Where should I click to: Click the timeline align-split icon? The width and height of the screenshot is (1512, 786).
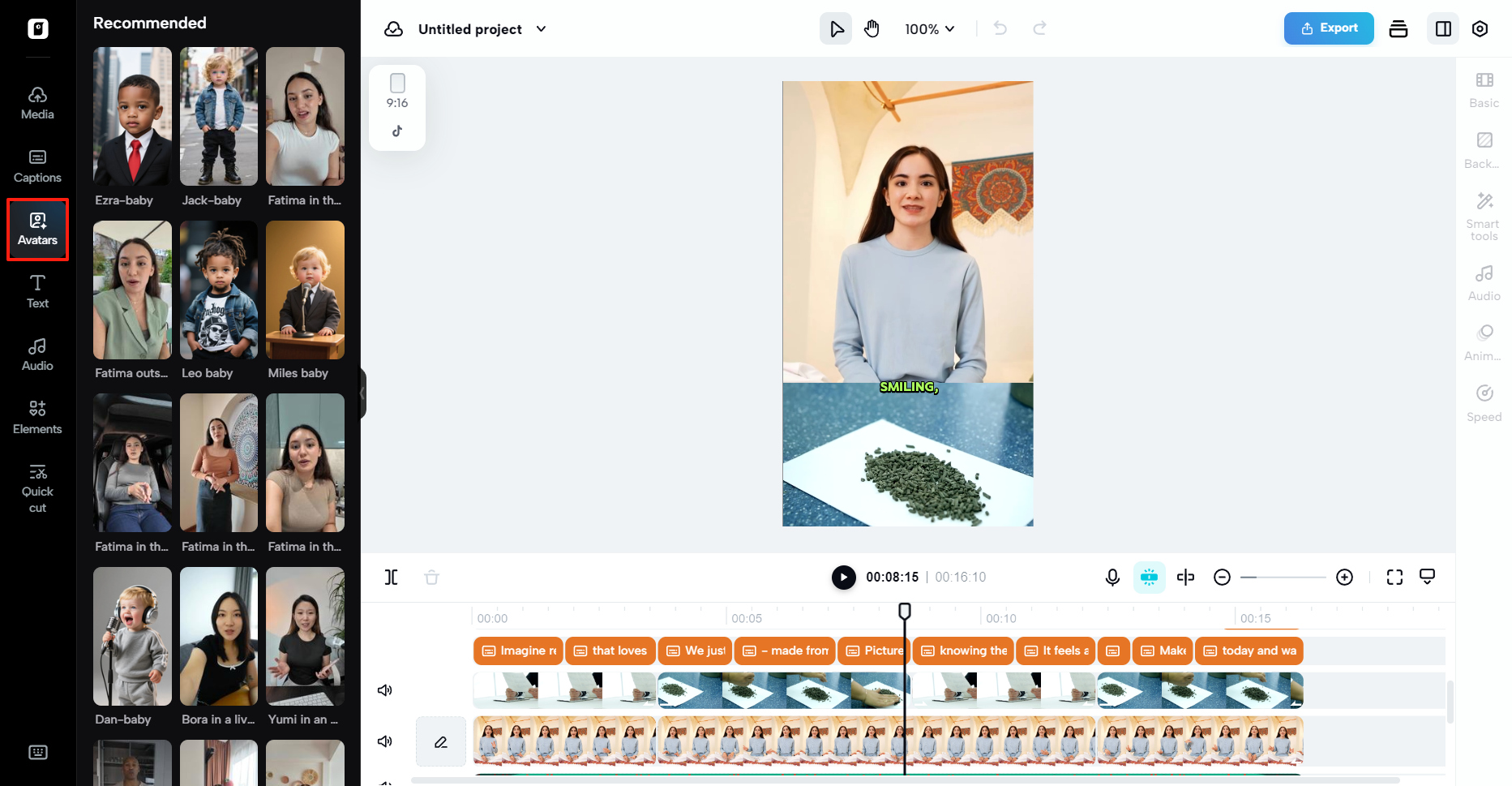(x=1185, y=577)
